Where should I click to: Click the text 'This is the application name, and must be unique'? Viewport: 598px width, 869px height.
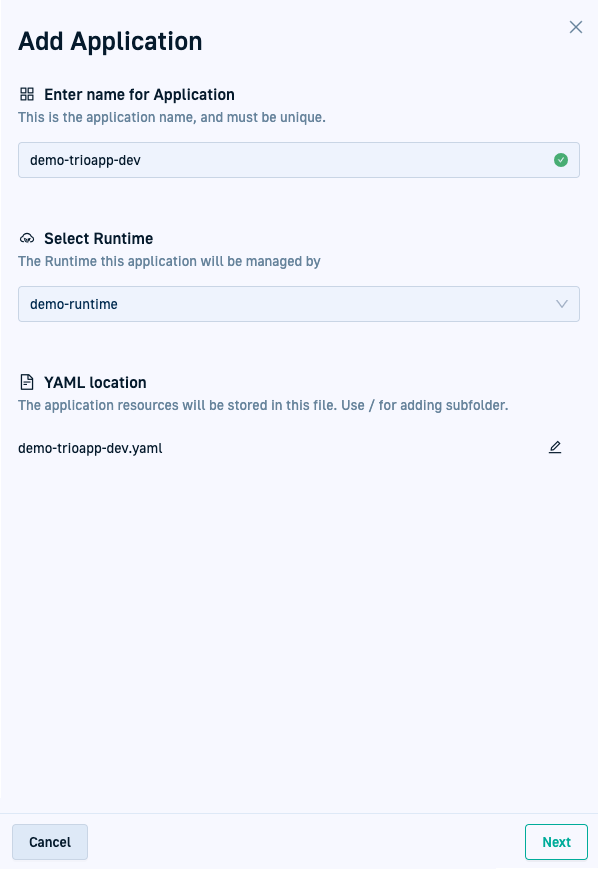coord(172,117)
